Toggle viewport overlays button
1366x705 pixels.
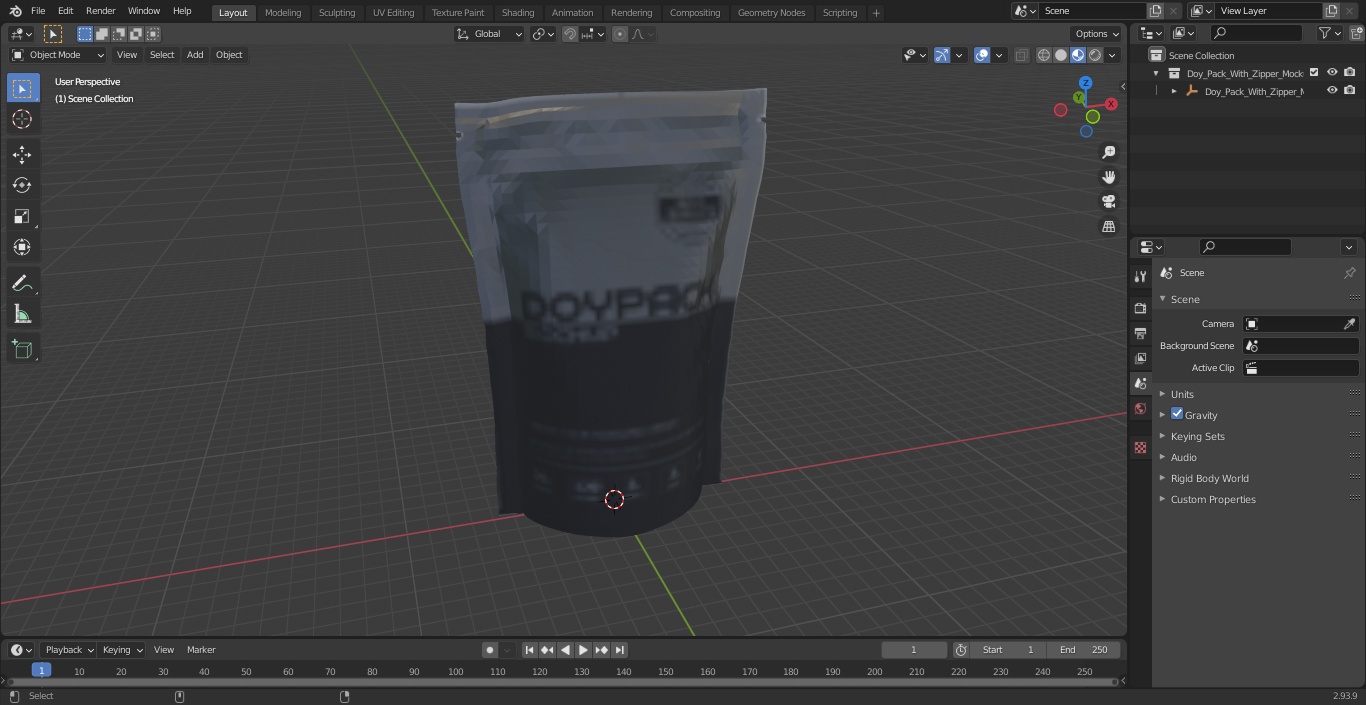(x=982, y=55)
